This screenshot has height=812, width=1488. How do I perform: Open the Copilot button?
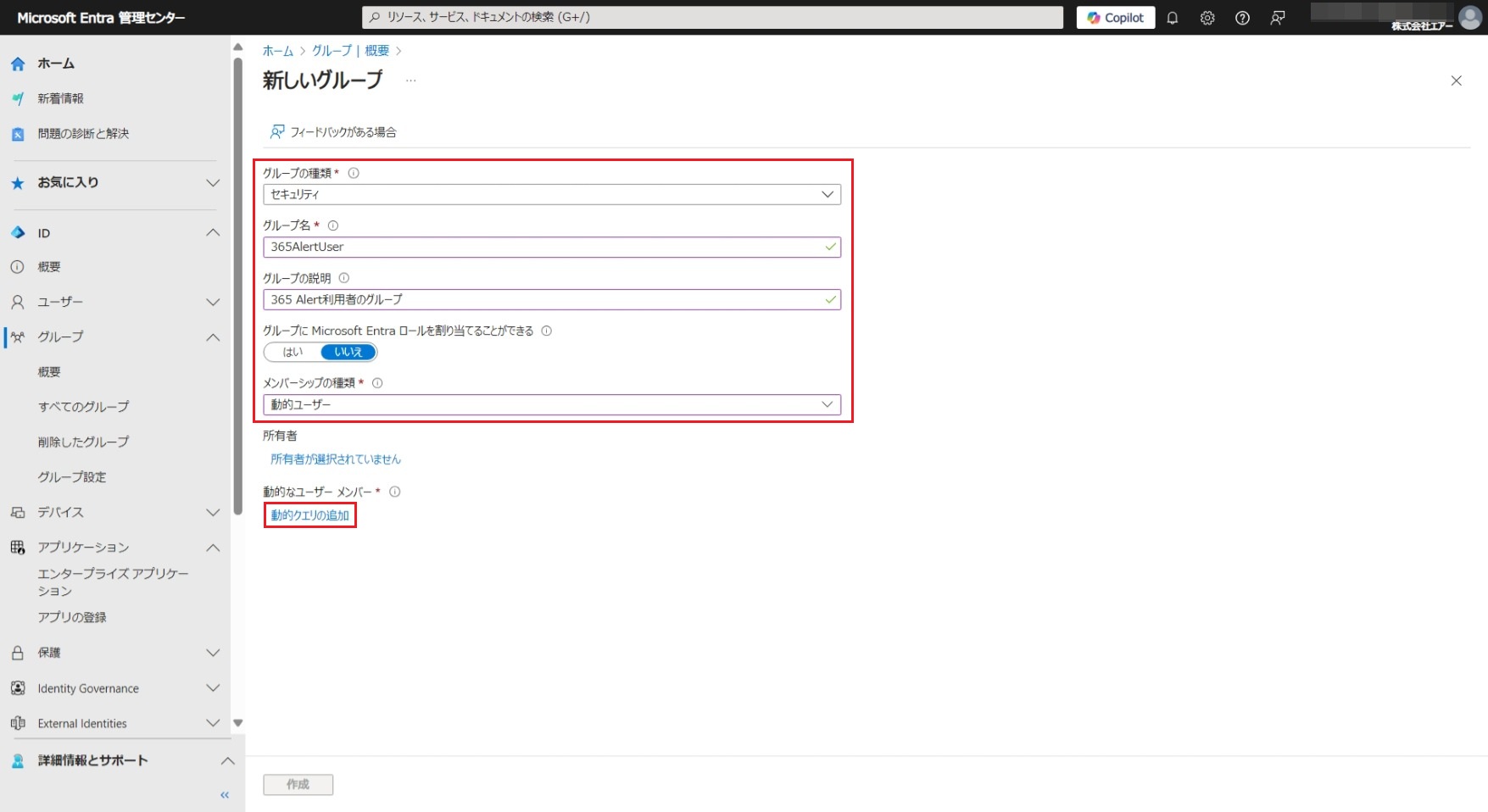(x=1115, y=18)
